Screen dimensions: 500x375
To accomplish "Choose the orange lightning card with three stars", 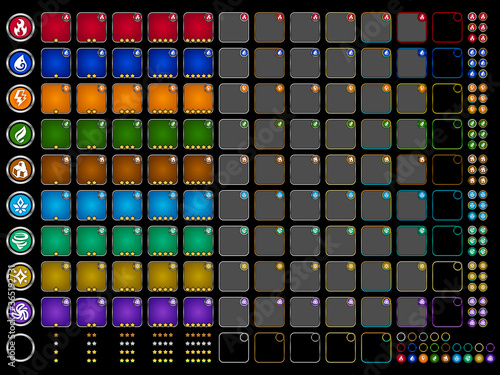I will point(127,99).
